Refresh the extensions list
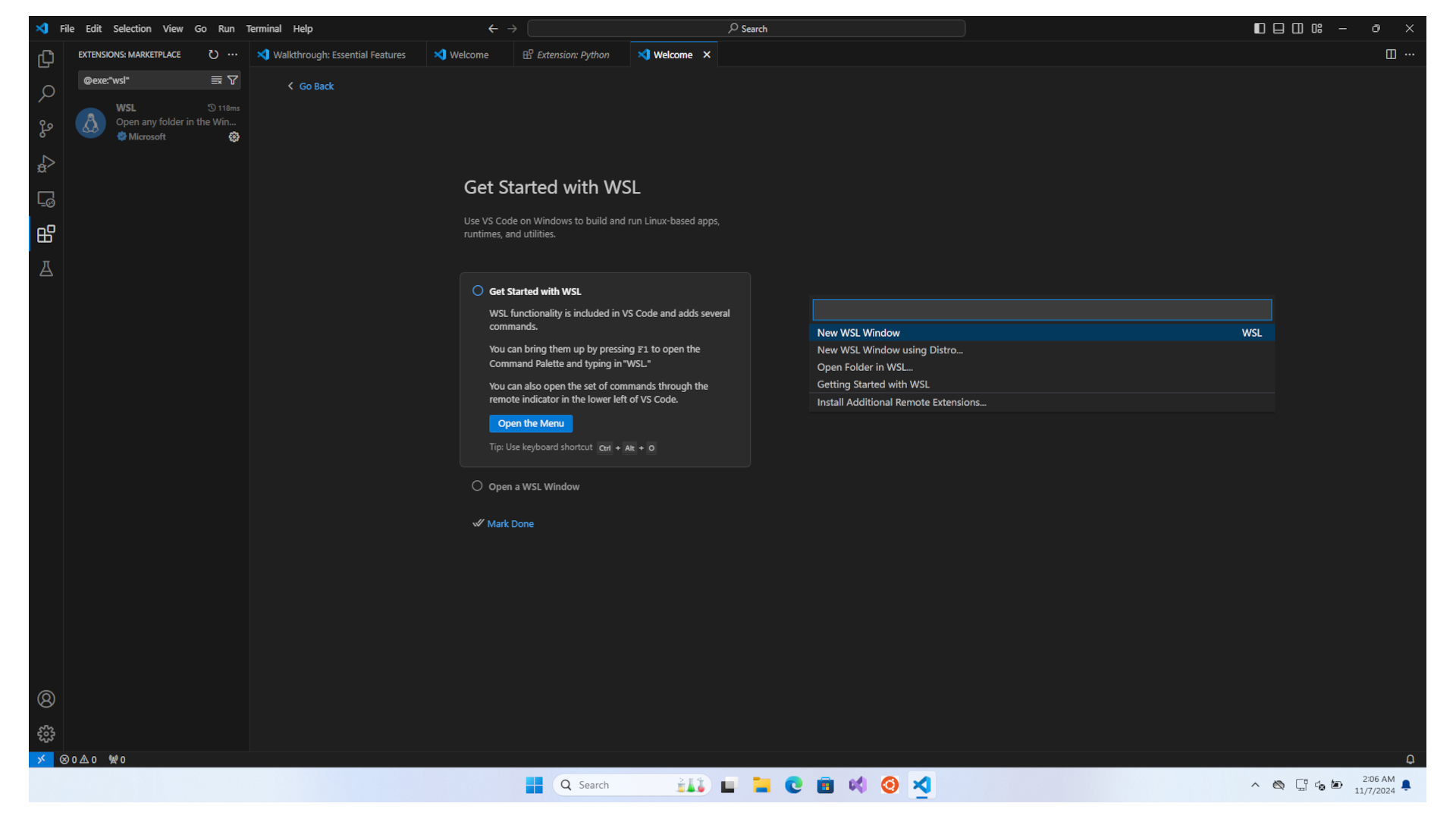Image resolution: width=1456 pixels, height=819 pixels. click(213, 54)
